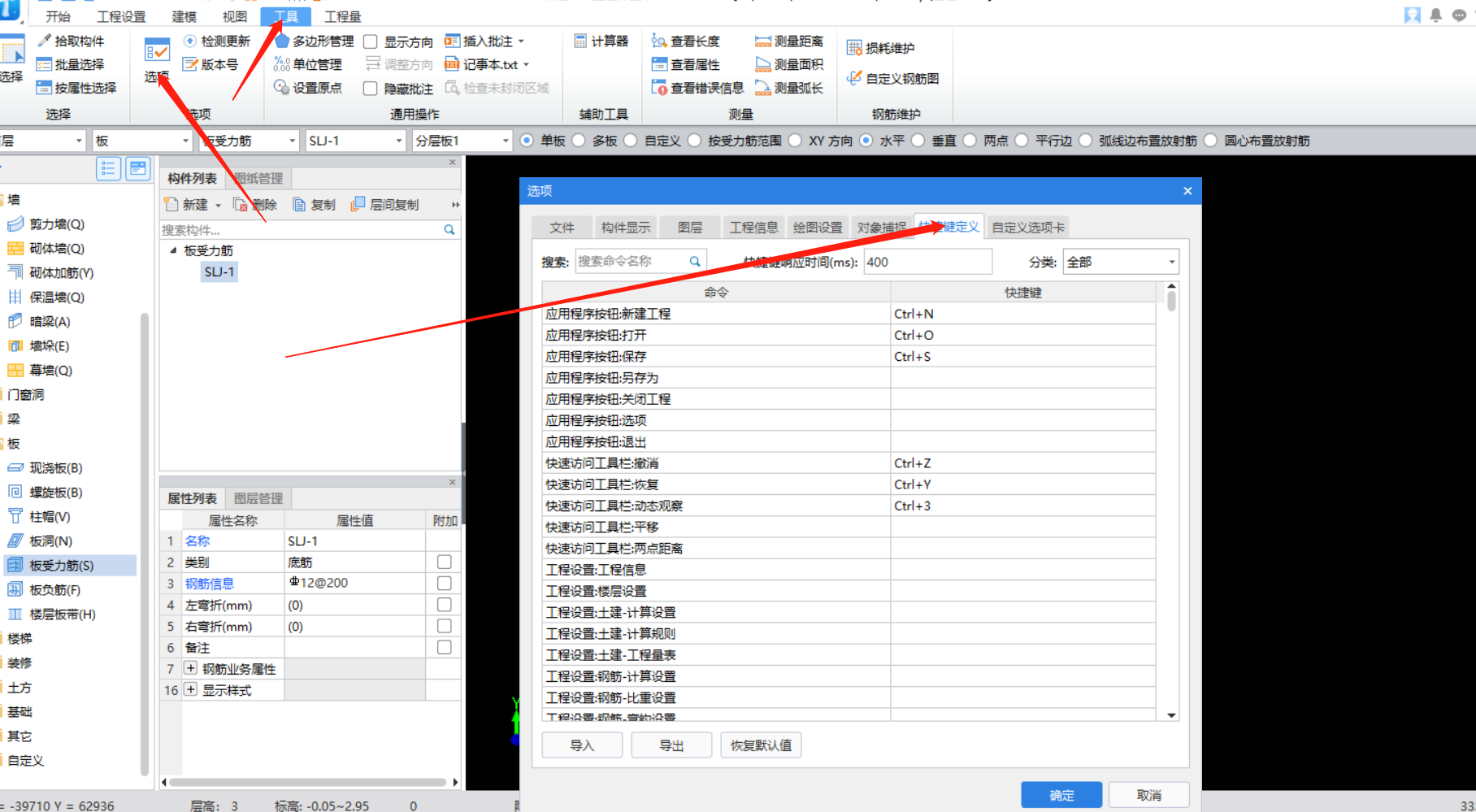Open 自定义钢筋图 custom rebar diagram
The image size is (1476, 812).
pyautogui.click(x=892, y=78)
